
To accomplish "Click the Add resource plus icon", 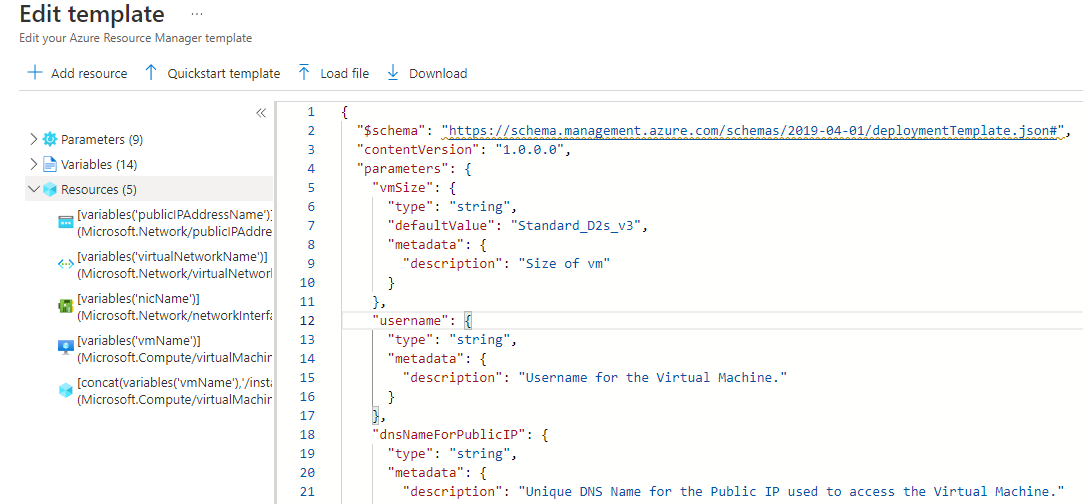I will click(35, 73).
